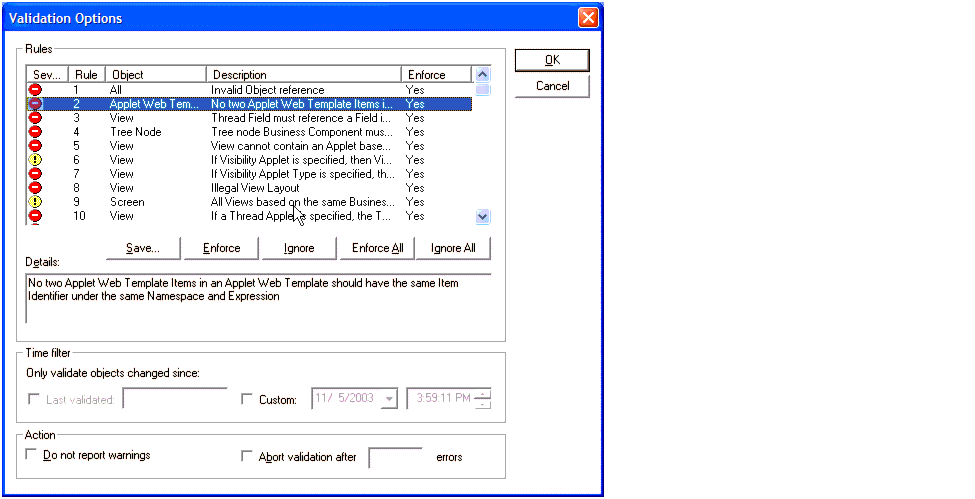Click the error icon beside rule 7
The width and height of the screenshot is (975, 499).
coord(35,174)
